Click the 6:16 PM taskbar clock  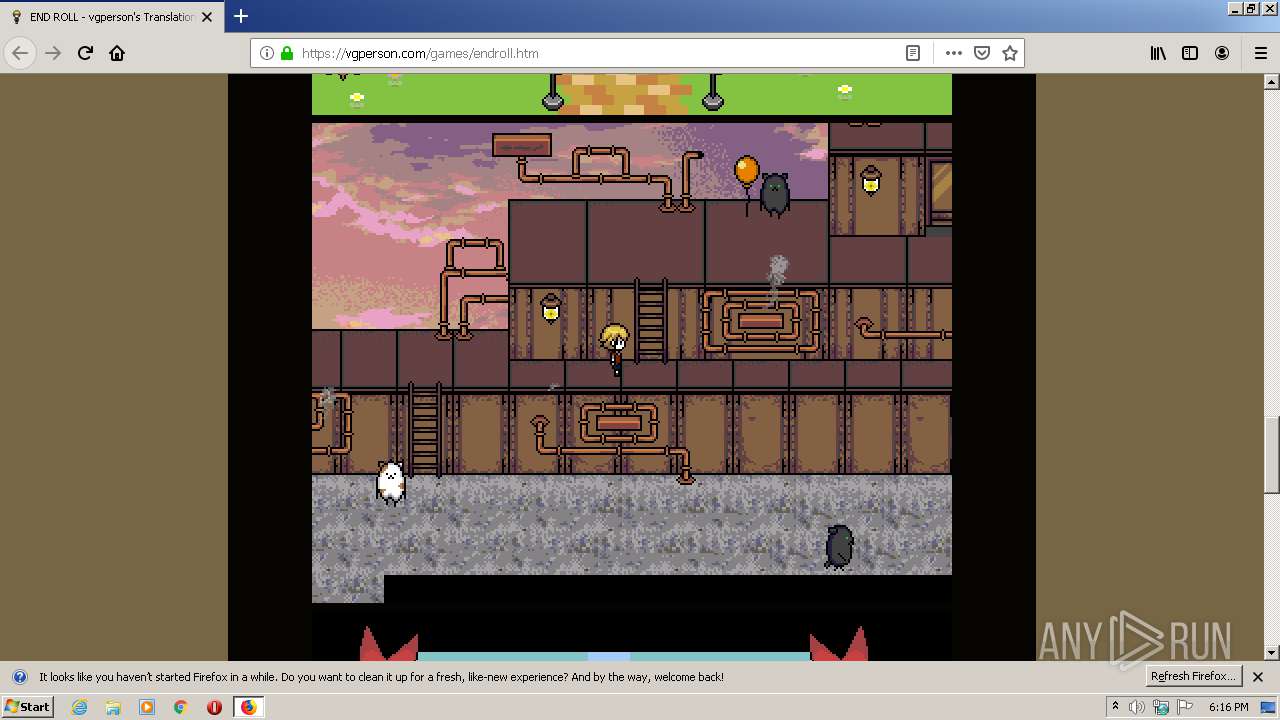[x=1228, y=707]
